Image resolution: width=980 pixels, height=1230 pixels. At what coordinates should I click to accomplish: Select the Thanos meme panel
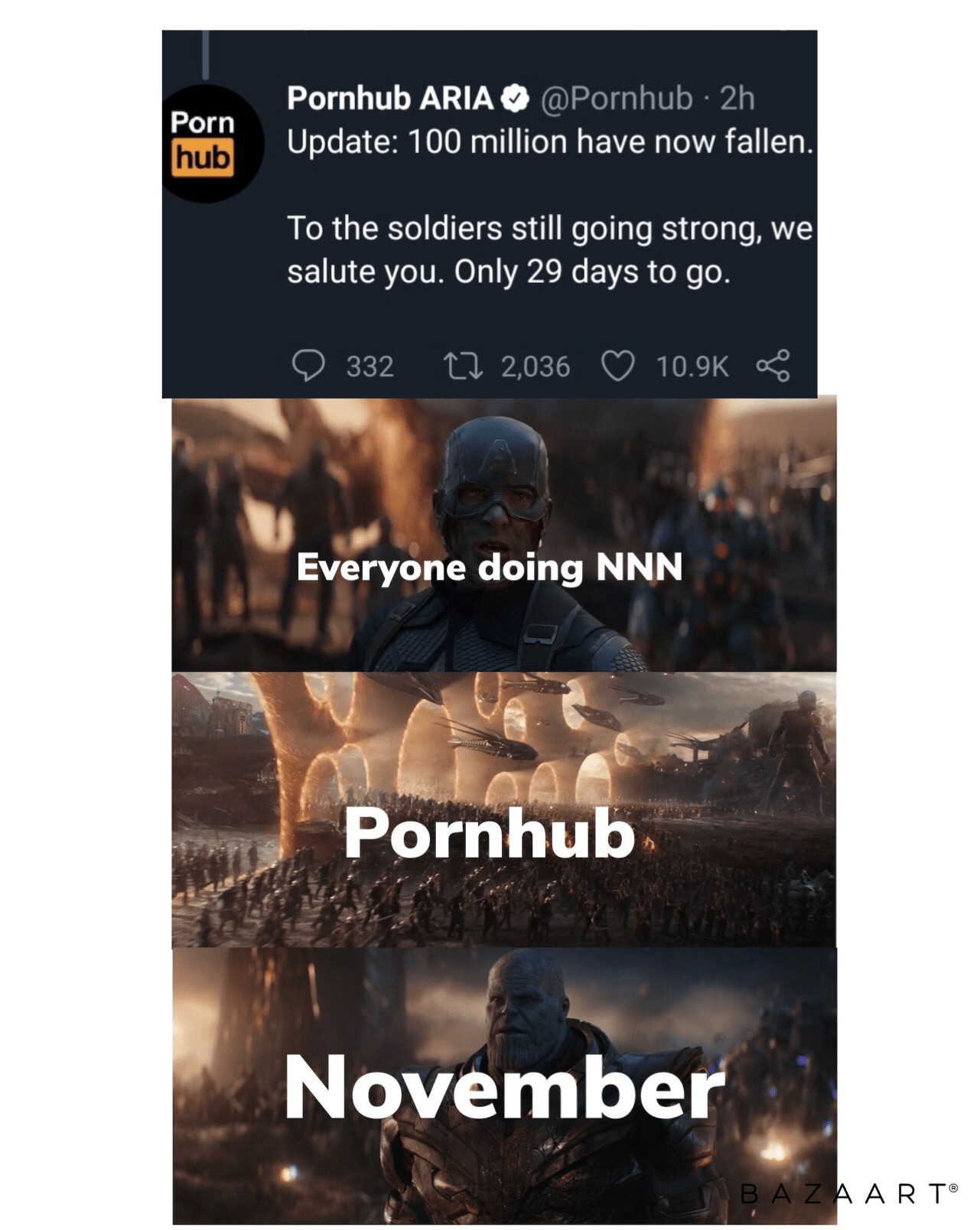504,1085
